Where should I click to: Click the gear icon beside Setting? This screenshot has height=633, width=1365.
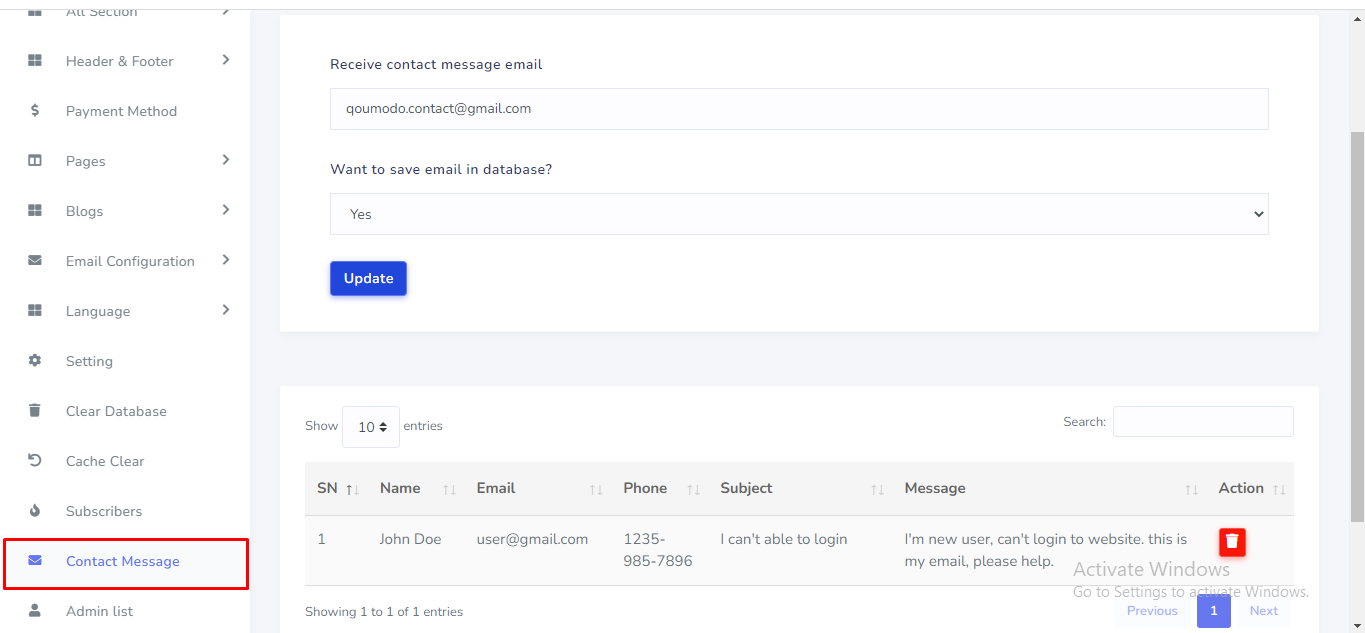click(x=35, y=361)
